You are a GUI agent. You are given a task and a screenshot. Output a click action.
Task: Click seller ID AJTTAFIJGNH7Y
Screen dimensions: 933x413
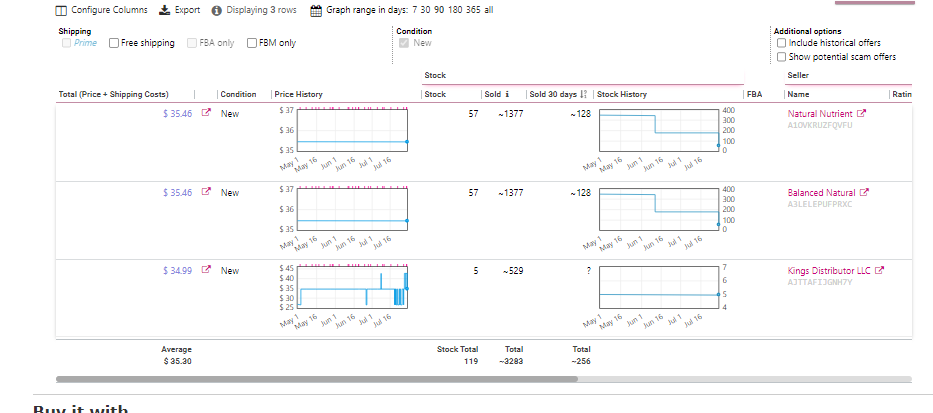(820, 283)
